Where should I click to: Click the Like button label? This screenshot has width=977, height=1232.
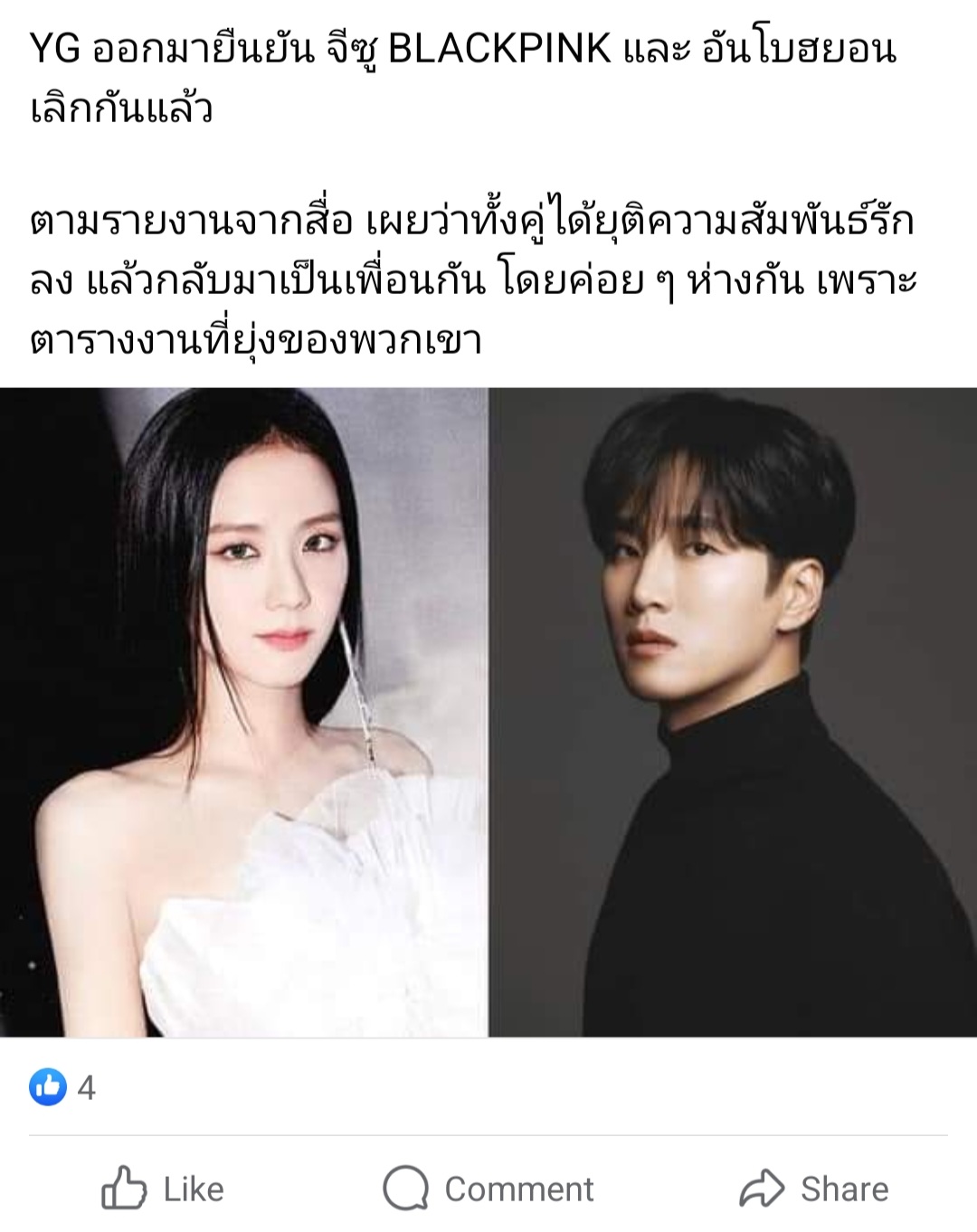click(x=194, y=1189)
